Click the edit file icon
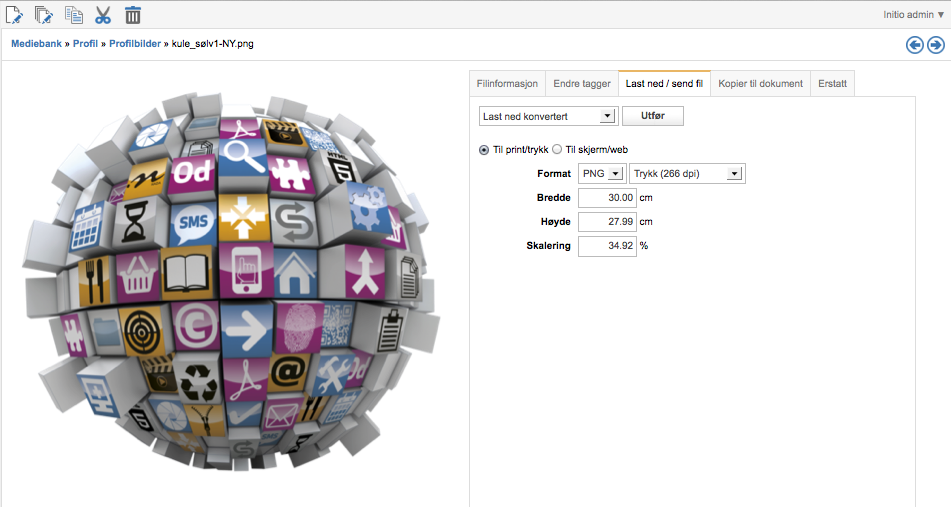Viewport: 951px width, 507px height. coord(14,14)
